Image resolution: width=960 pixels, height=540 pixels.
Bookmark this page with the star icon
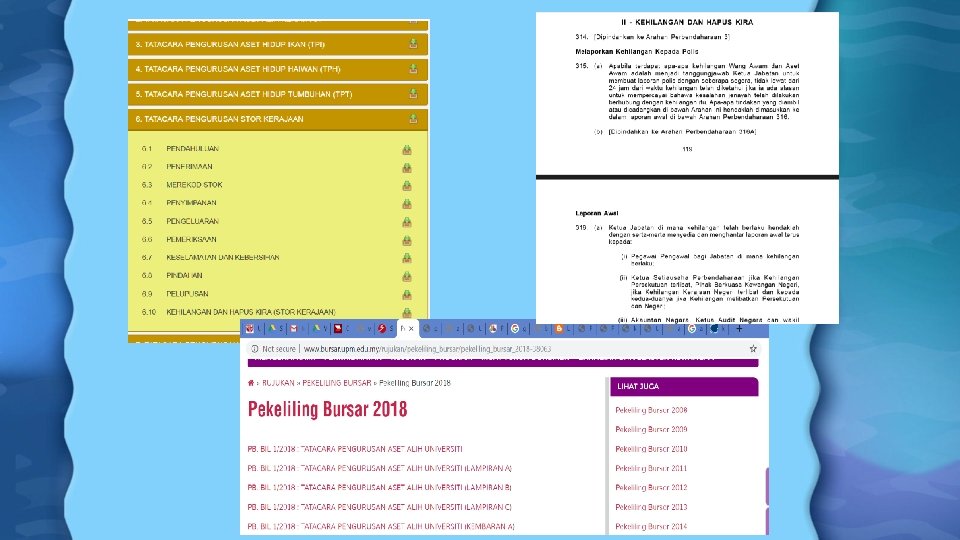coord(753,348)
